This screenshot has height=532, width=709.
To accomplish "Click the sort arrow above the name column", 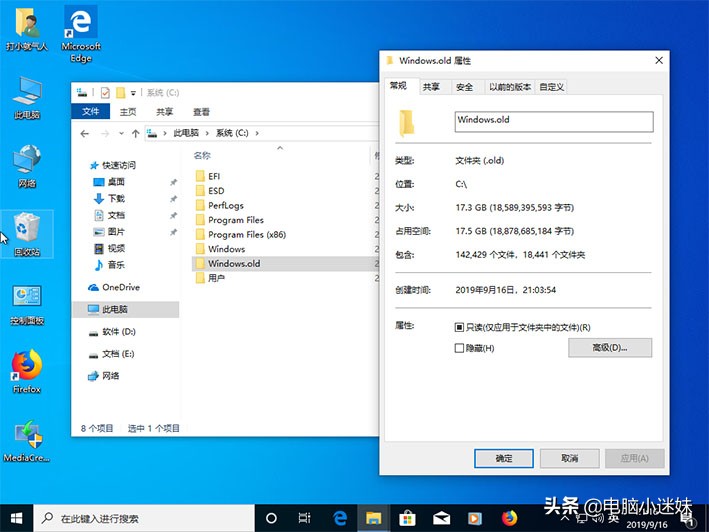I will [280, 148].
